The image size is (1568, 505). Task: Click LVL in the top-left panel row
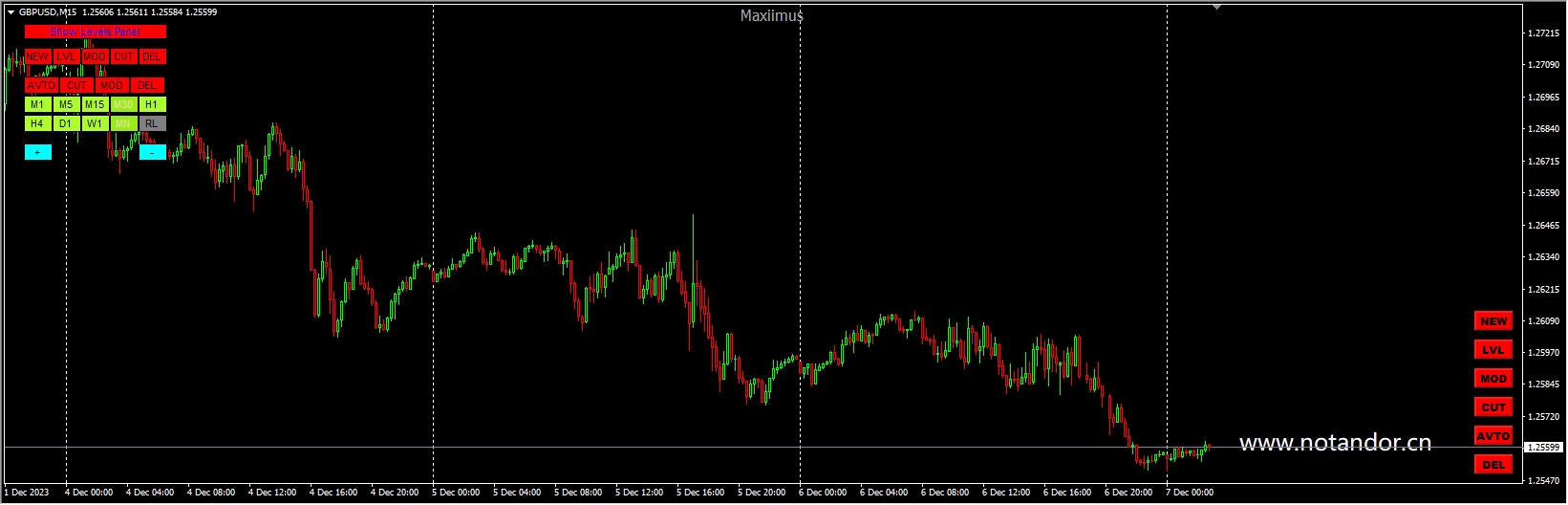coord(66,56)
